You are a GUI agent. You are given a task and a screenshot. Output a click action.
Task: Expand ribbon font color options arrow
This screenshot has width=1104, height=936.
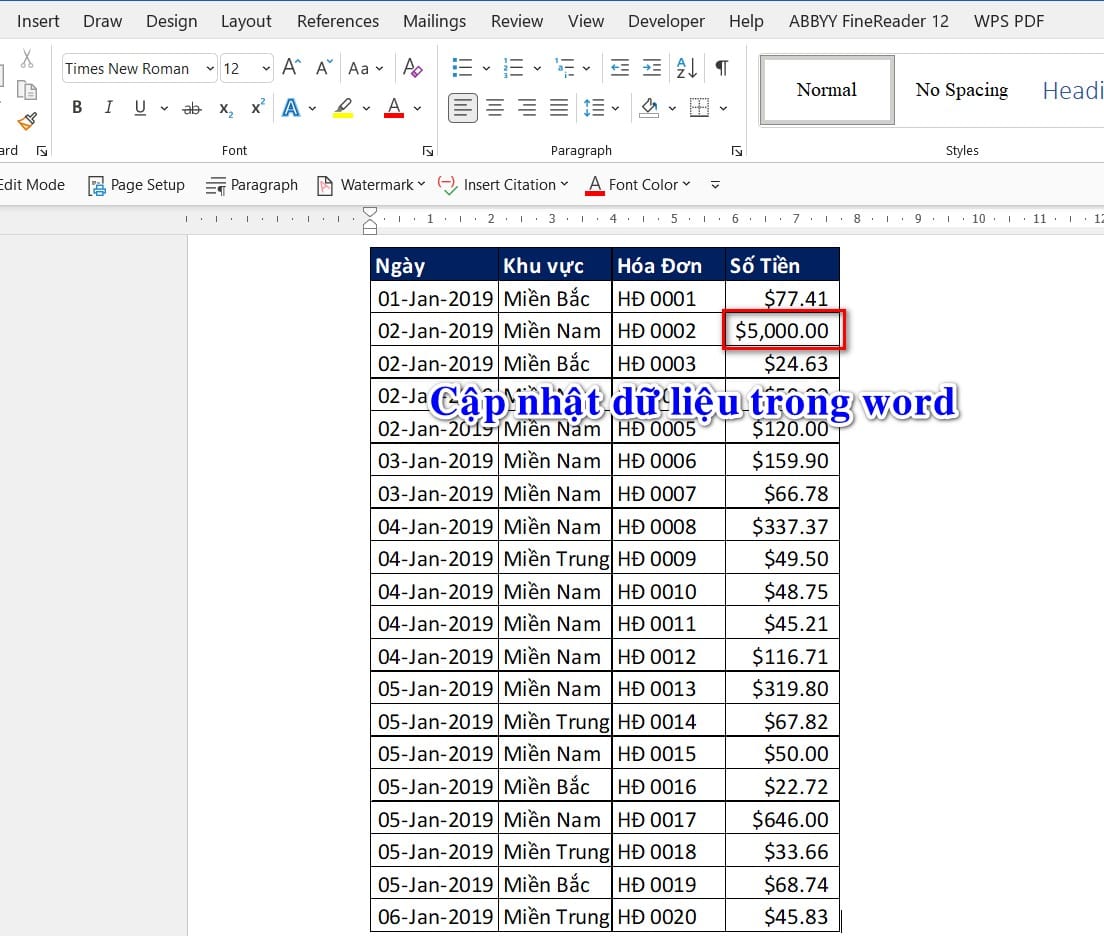[418, 108]
